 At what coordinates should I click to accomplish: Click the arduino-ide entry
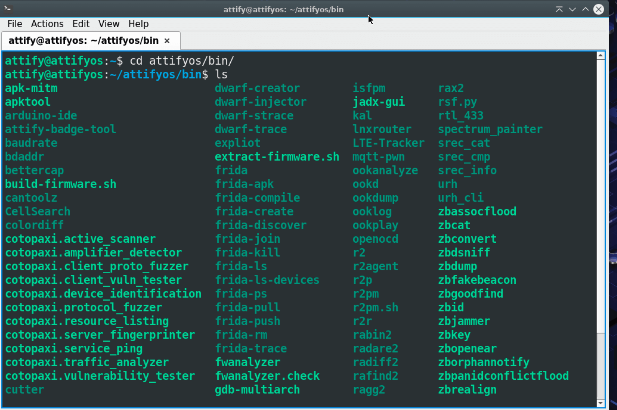click(x=41, y=116)
